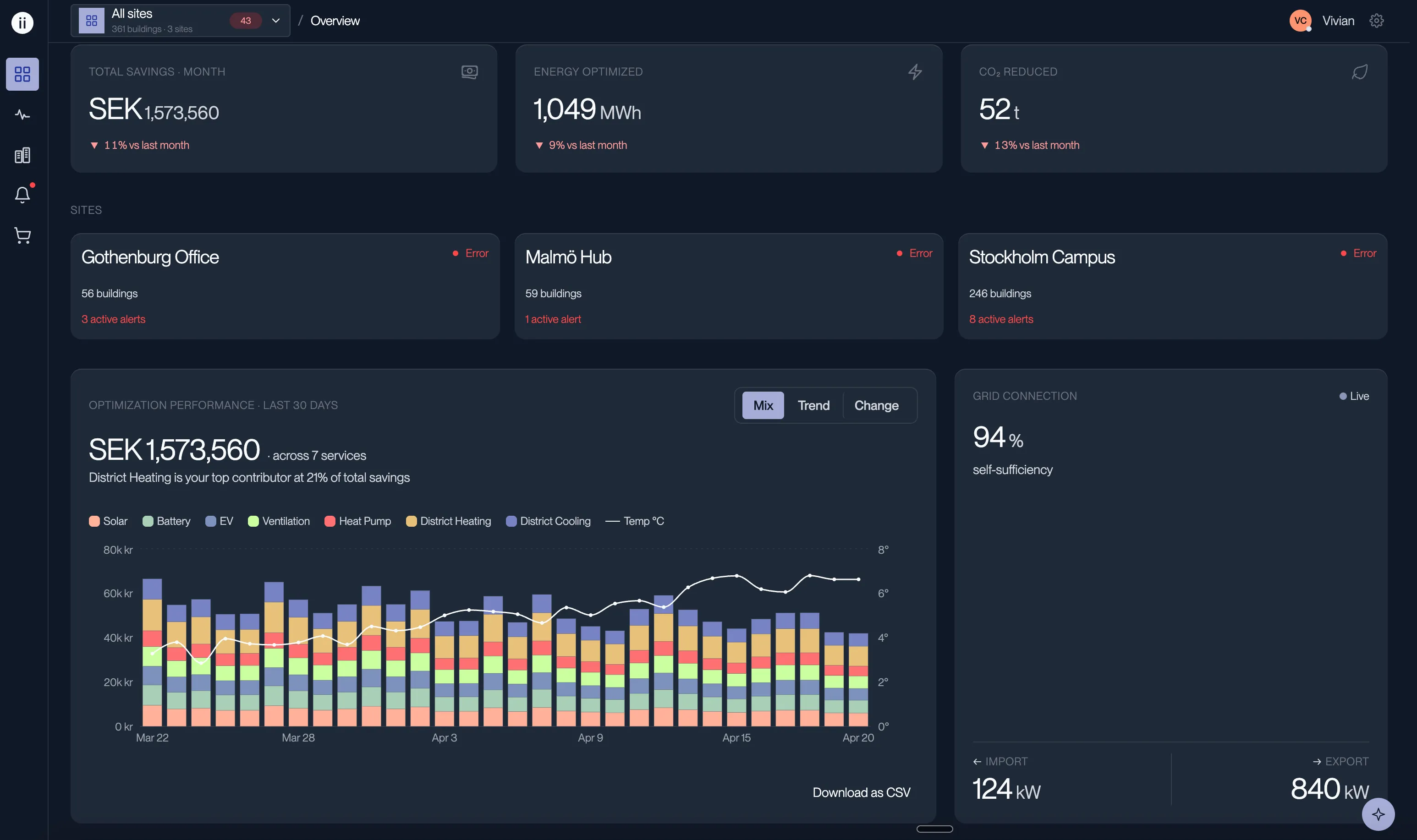Click the 13% vs last month indicator
The height and width of the screenshot is (840, 1417).
[1030, 145]
